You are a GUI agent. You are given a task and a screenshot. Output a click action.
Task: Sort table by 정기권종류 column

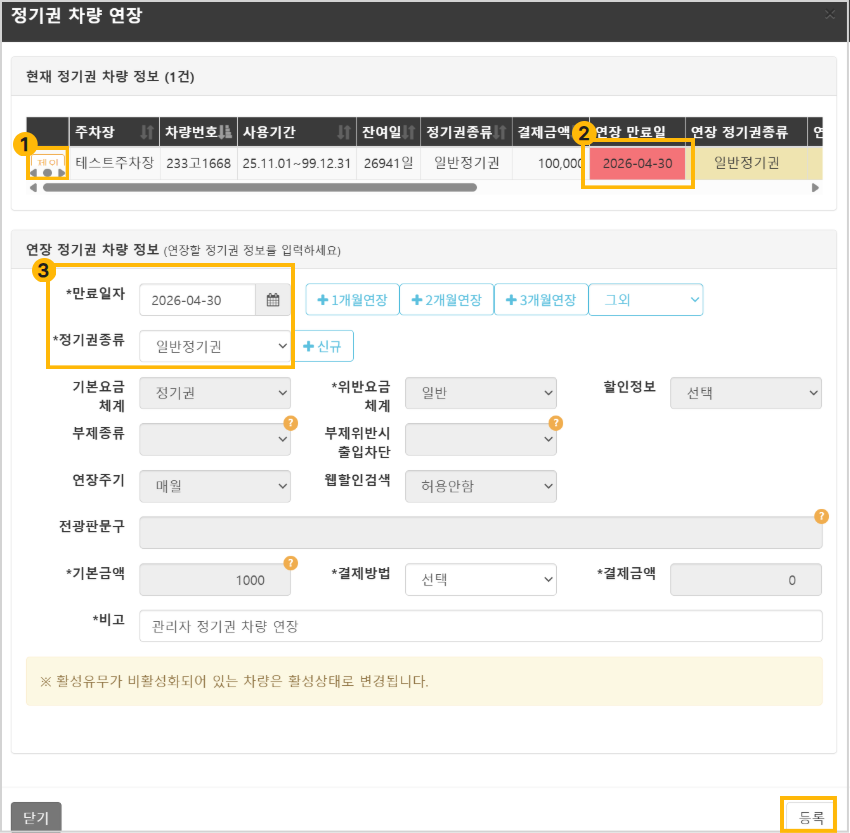pyautogui.click(x=500, y=132)
